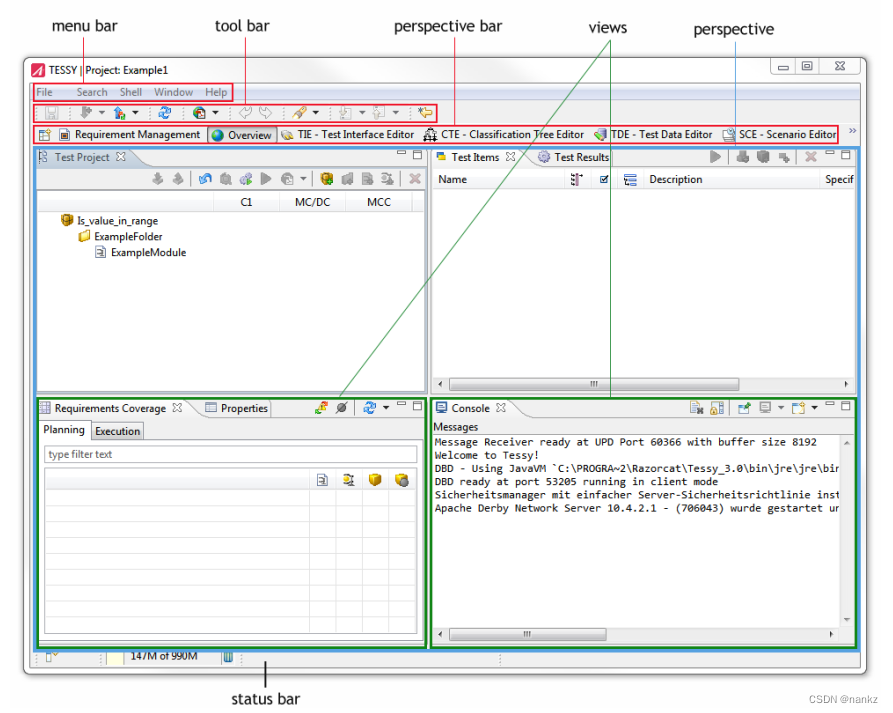Click the brush/pen tool icon in the toolbar
Screen dimensions: 893x713
[x=300, y=113]
